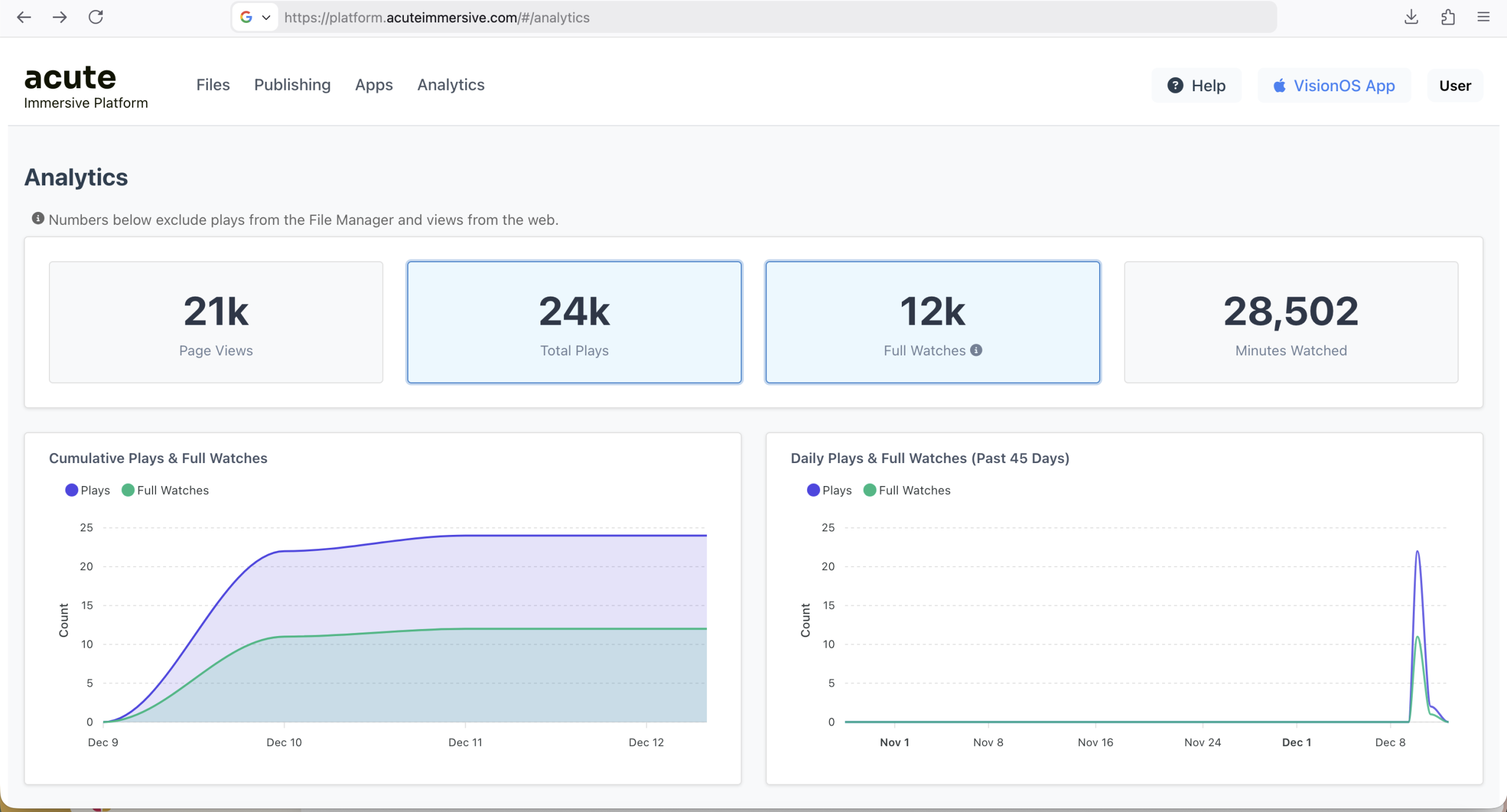Click the browser back arrow

click(x=24, y=17)
